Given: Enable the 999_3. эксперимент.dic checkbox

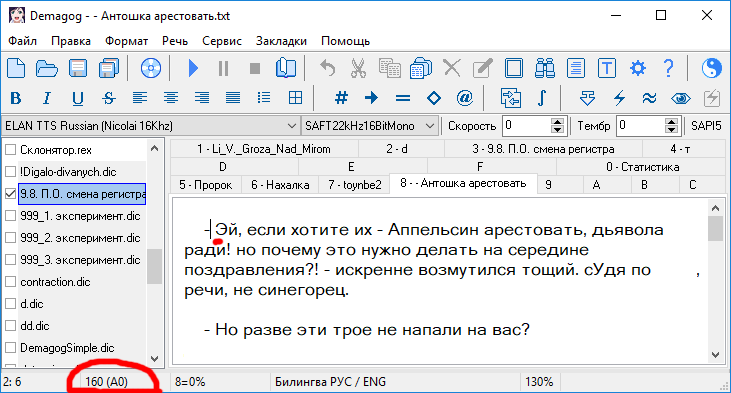Looking at the screenshot, I should tap(10, 259).
